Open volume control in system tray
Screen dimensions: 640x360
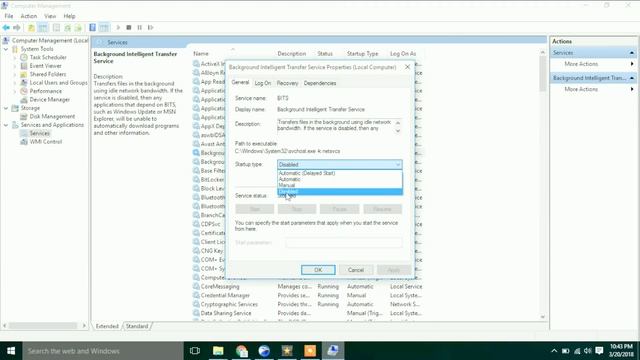[x=588, y=351]
